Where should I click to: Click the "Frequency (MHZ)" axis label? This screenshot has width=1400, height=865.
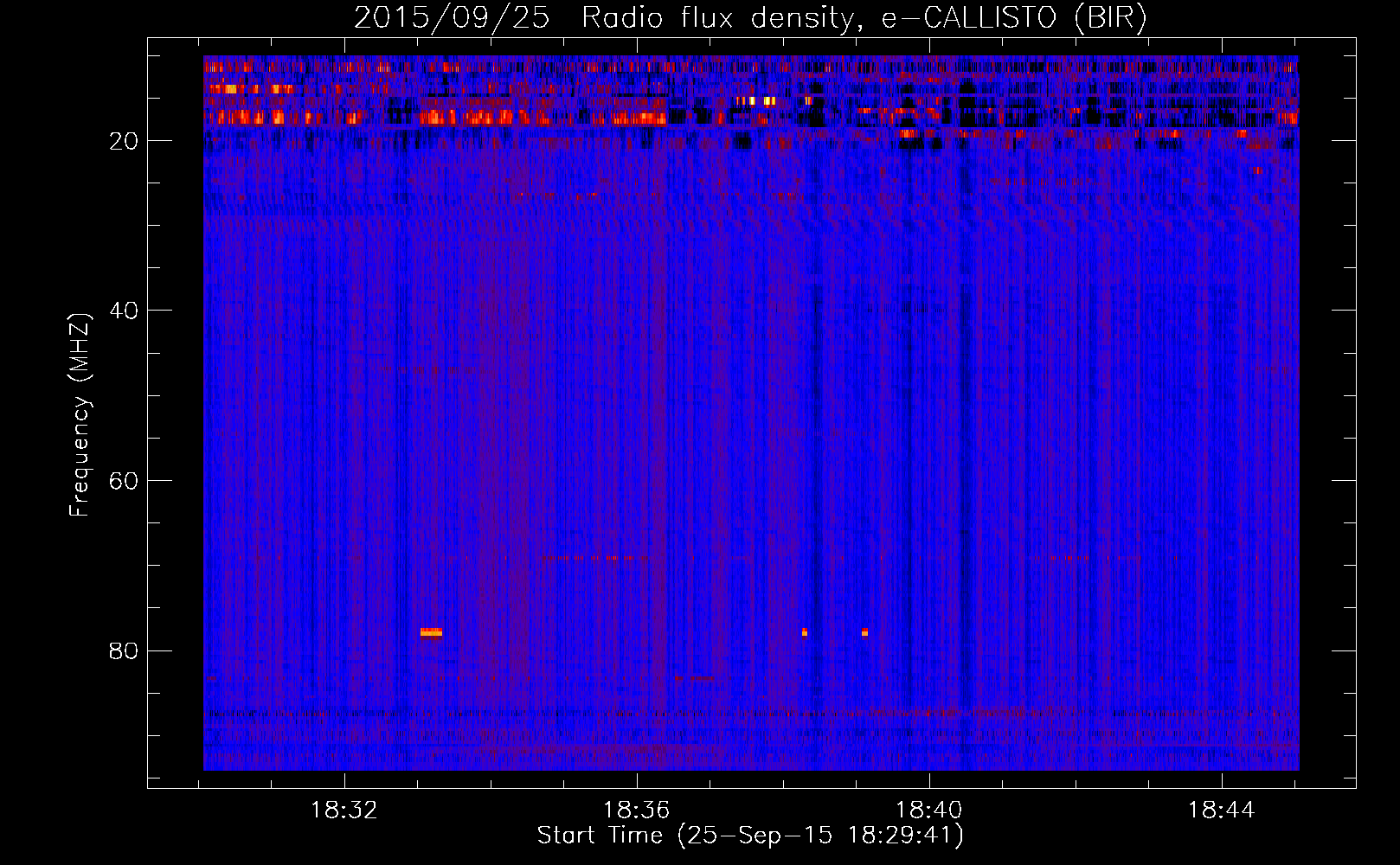[x=79, y=414]
